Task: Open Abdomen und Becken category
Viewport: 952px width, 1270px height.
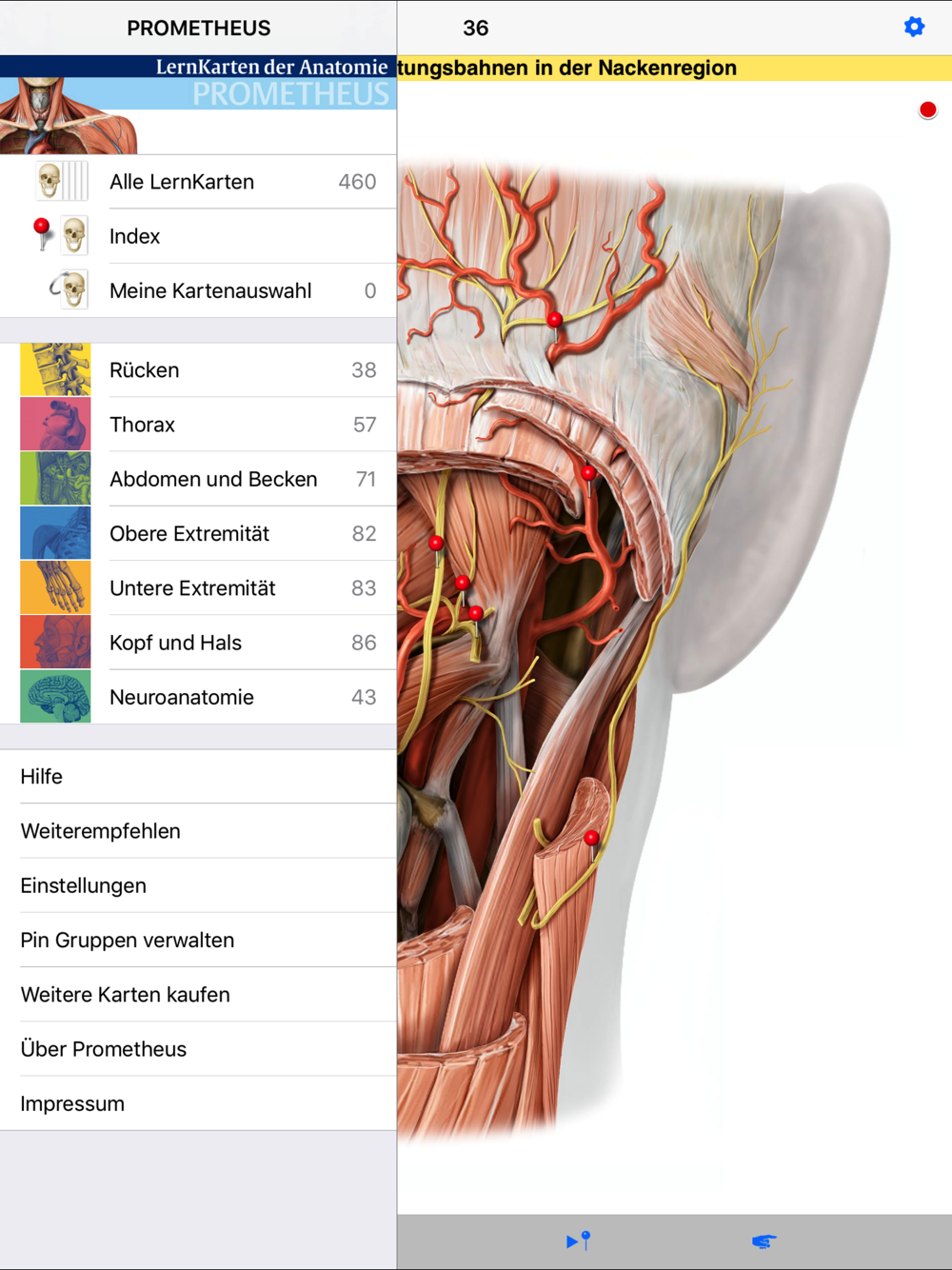Action: click(198, 479)
